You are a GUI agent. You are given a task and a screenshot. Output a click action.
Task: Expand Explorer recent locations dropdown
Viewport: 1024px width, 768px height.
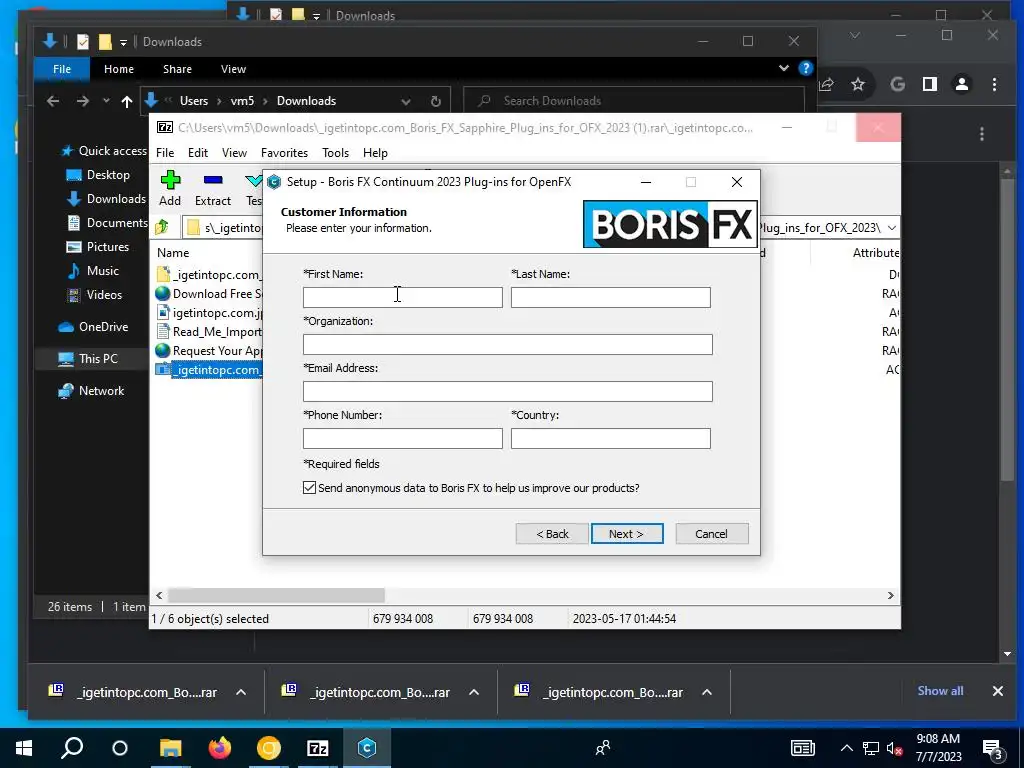click(x=106, y=101)
